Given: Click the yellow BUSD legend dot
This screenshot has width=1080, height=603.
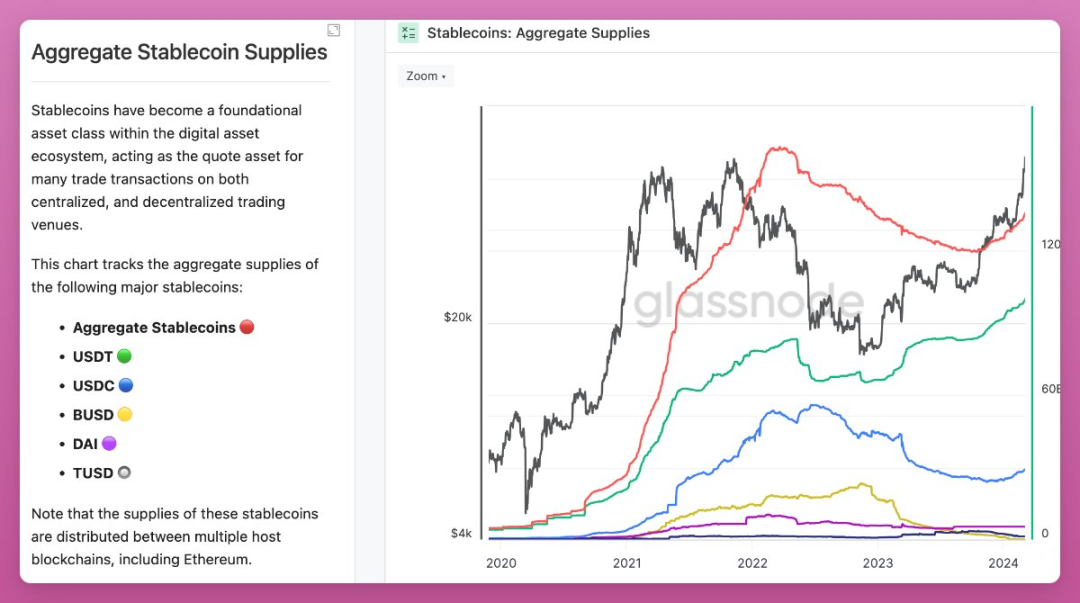Looking at the screenshot, I should click(x=125, y=414).
